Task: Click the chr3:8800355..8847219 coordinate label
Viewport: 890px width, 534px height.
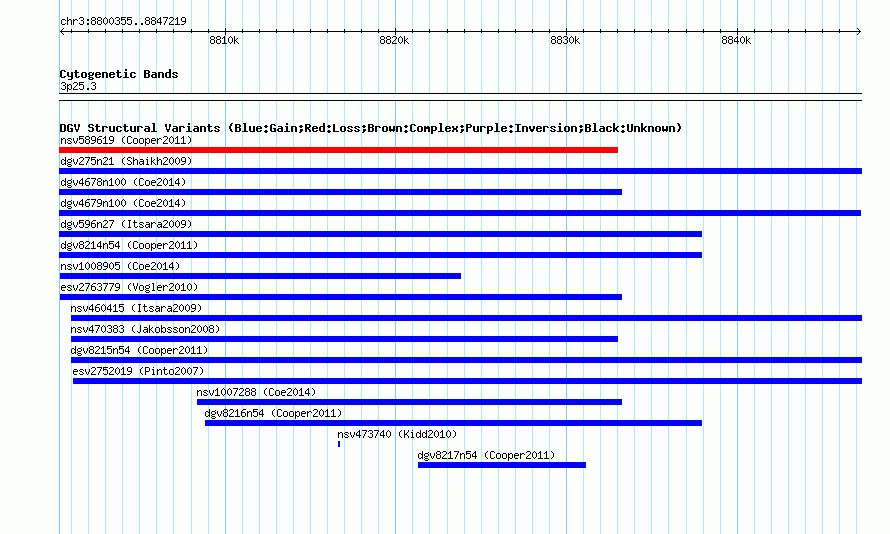Action: coord(123,21)
